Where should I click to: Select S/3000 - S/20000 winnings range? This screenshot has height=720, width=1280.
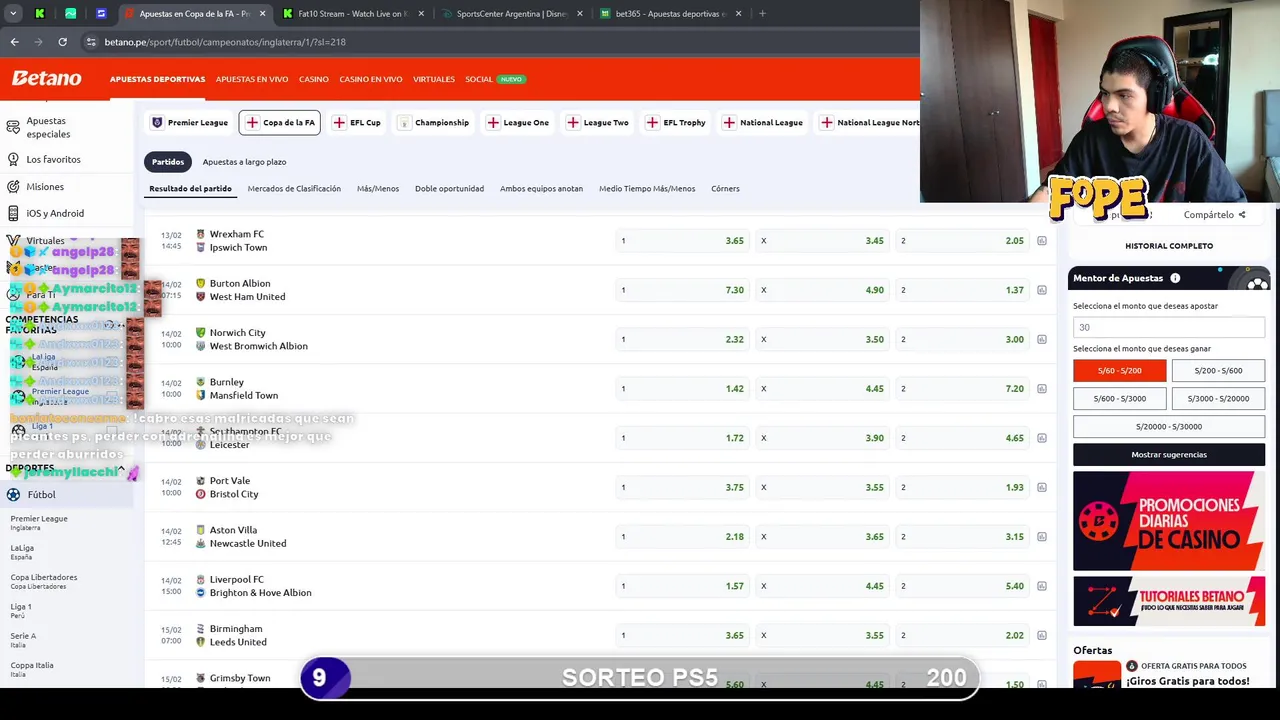click(x=1218, y=398)
